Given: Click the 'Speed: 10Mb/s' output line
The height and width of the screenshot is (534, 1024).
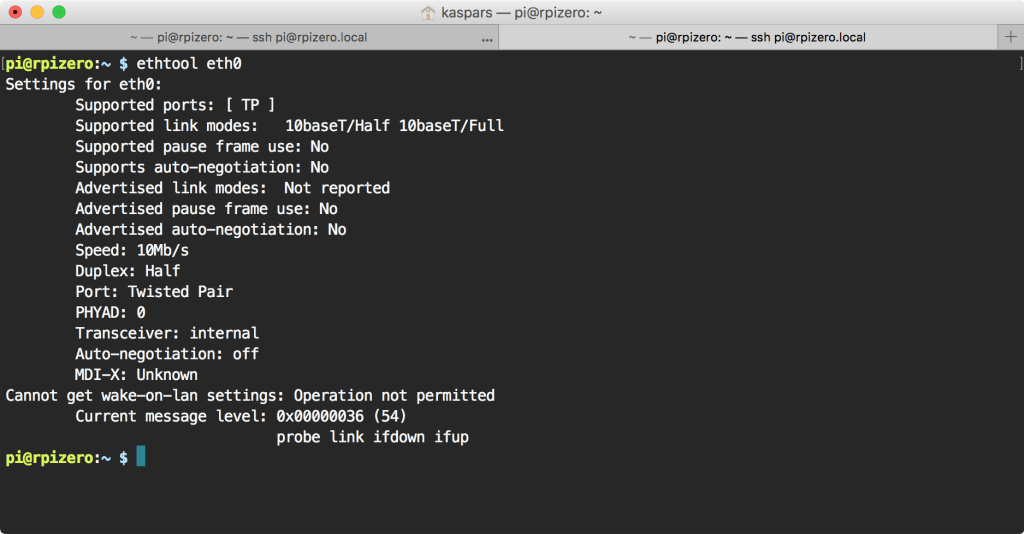Looking at the screenshot, I should [132, 250].
